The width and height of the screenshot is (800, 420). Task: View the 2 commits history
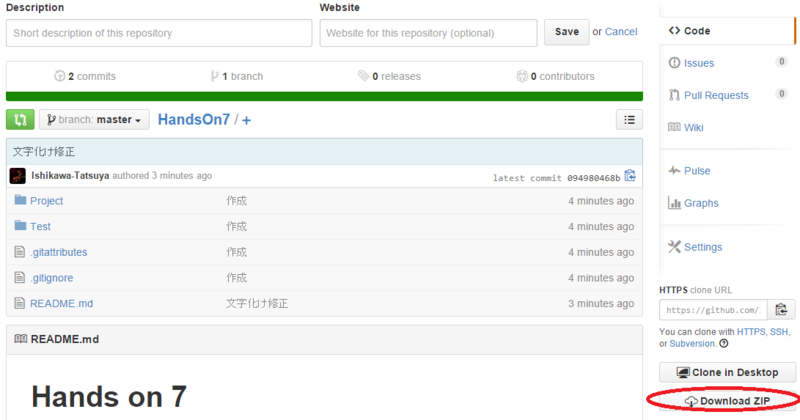point(92,76)
